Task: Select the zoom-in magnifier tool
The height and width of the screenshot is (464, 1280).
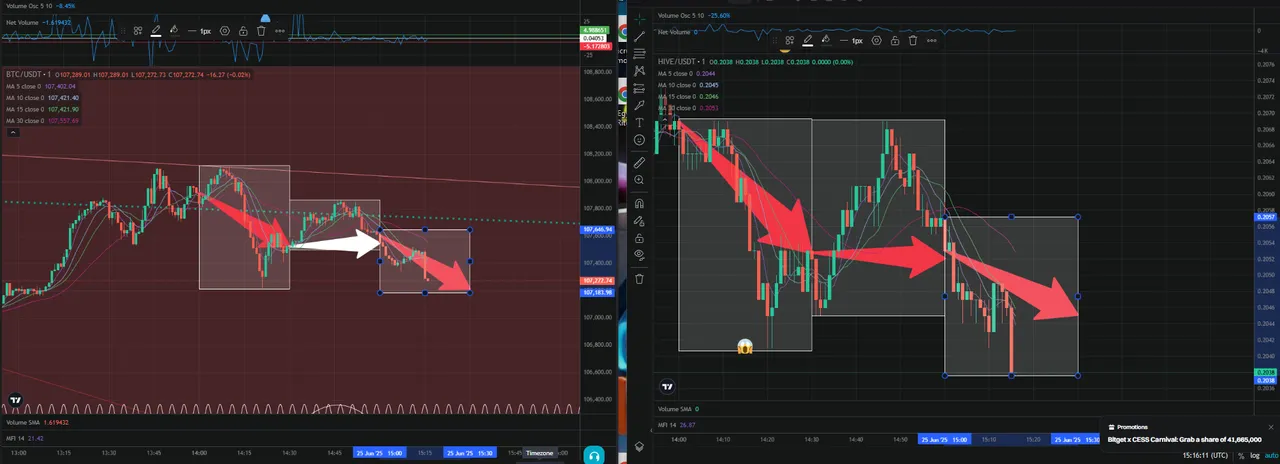Action: click(x=639, y=180)
